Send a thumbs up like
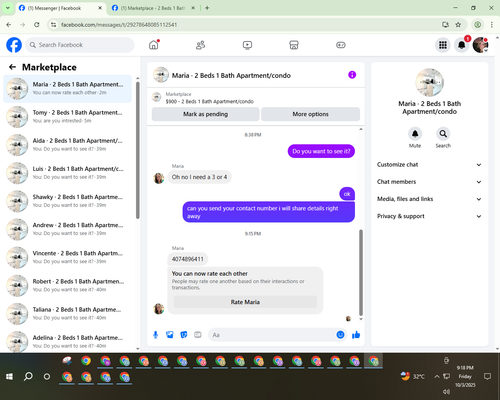 356,335
